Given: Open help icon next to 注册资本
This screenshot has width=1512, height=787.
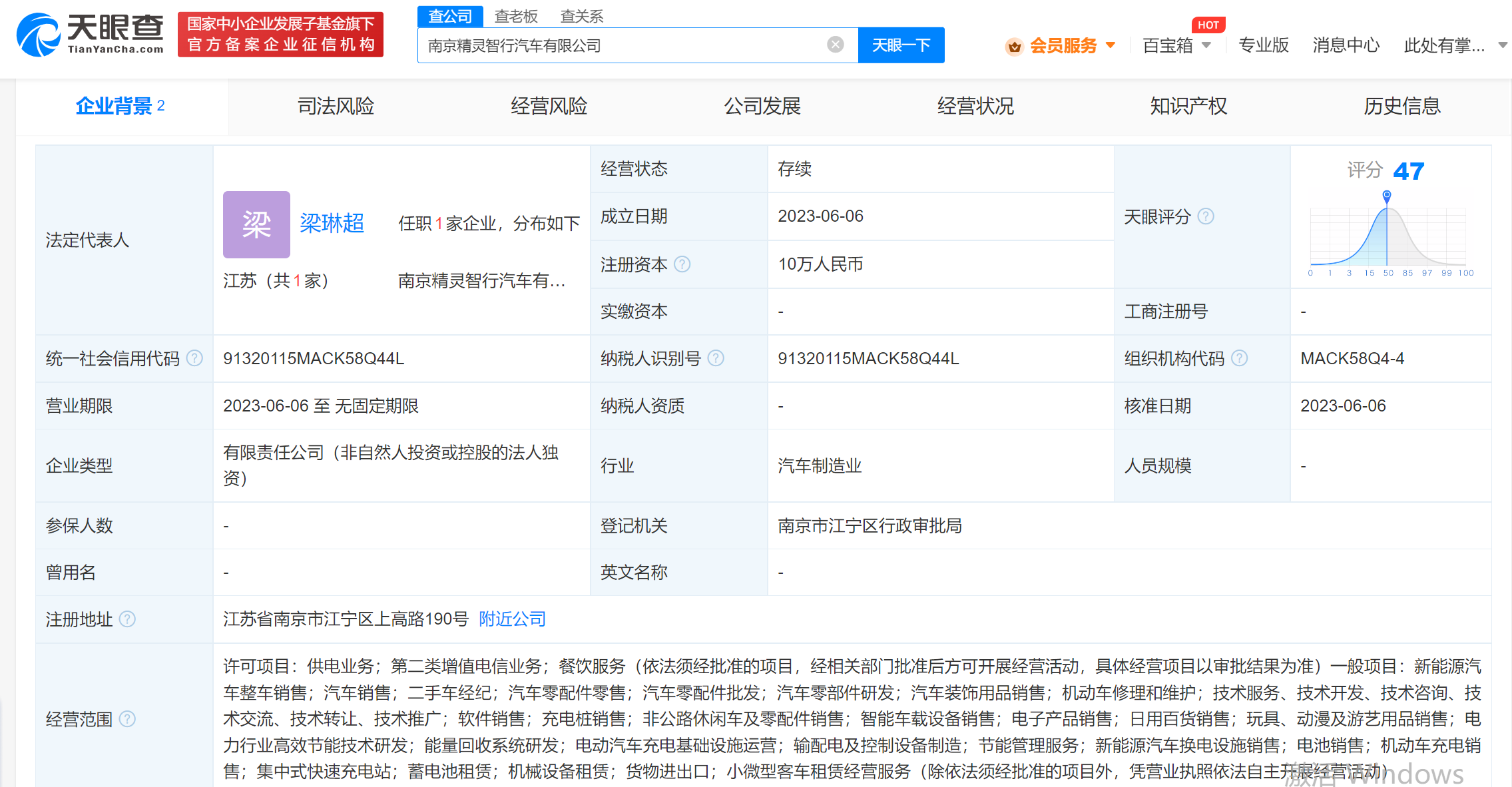Looking at the screenshot, I should coord(682,264).
